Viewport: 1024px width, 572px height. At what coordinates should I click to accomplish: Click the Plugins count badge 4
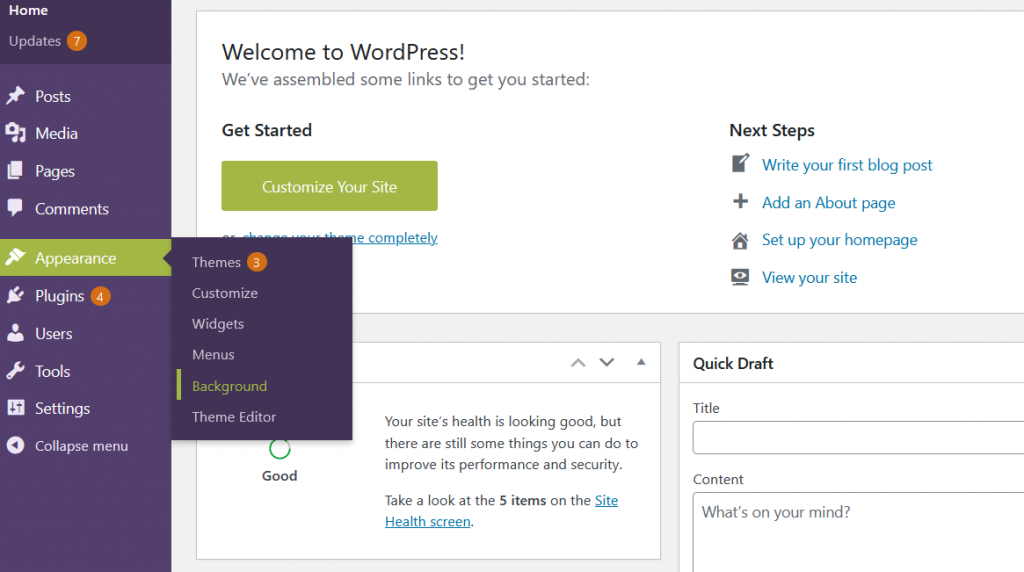(x=100, y=296)
